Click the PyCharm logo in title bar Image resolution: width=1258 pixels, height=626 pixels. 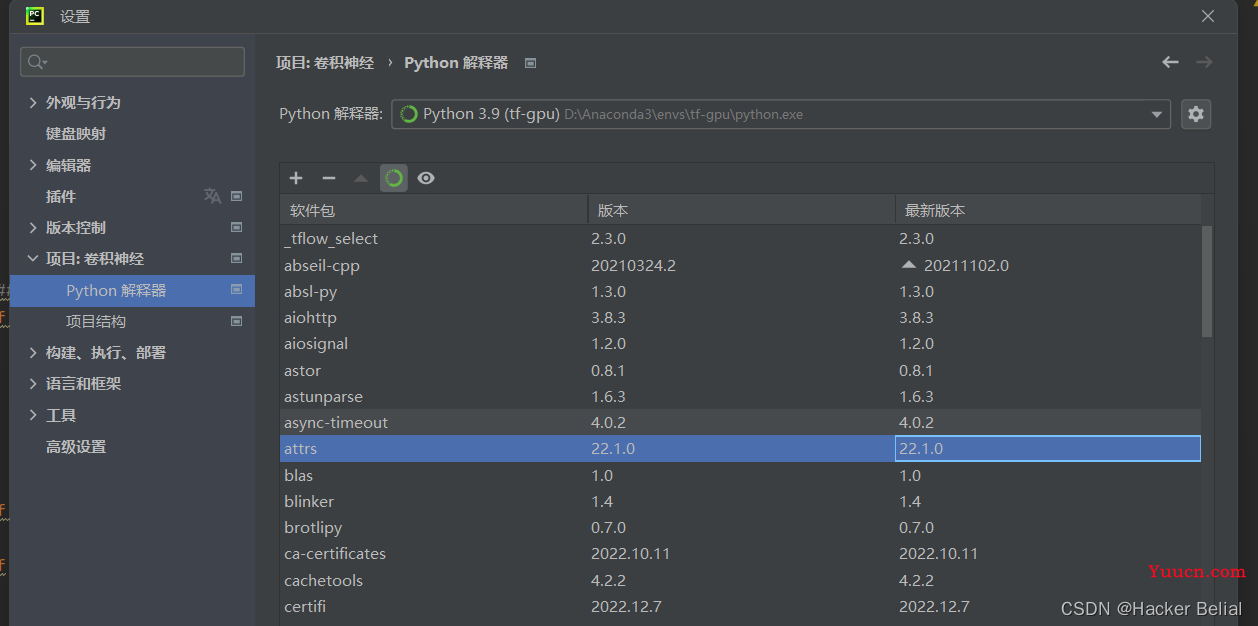[34, 16]
